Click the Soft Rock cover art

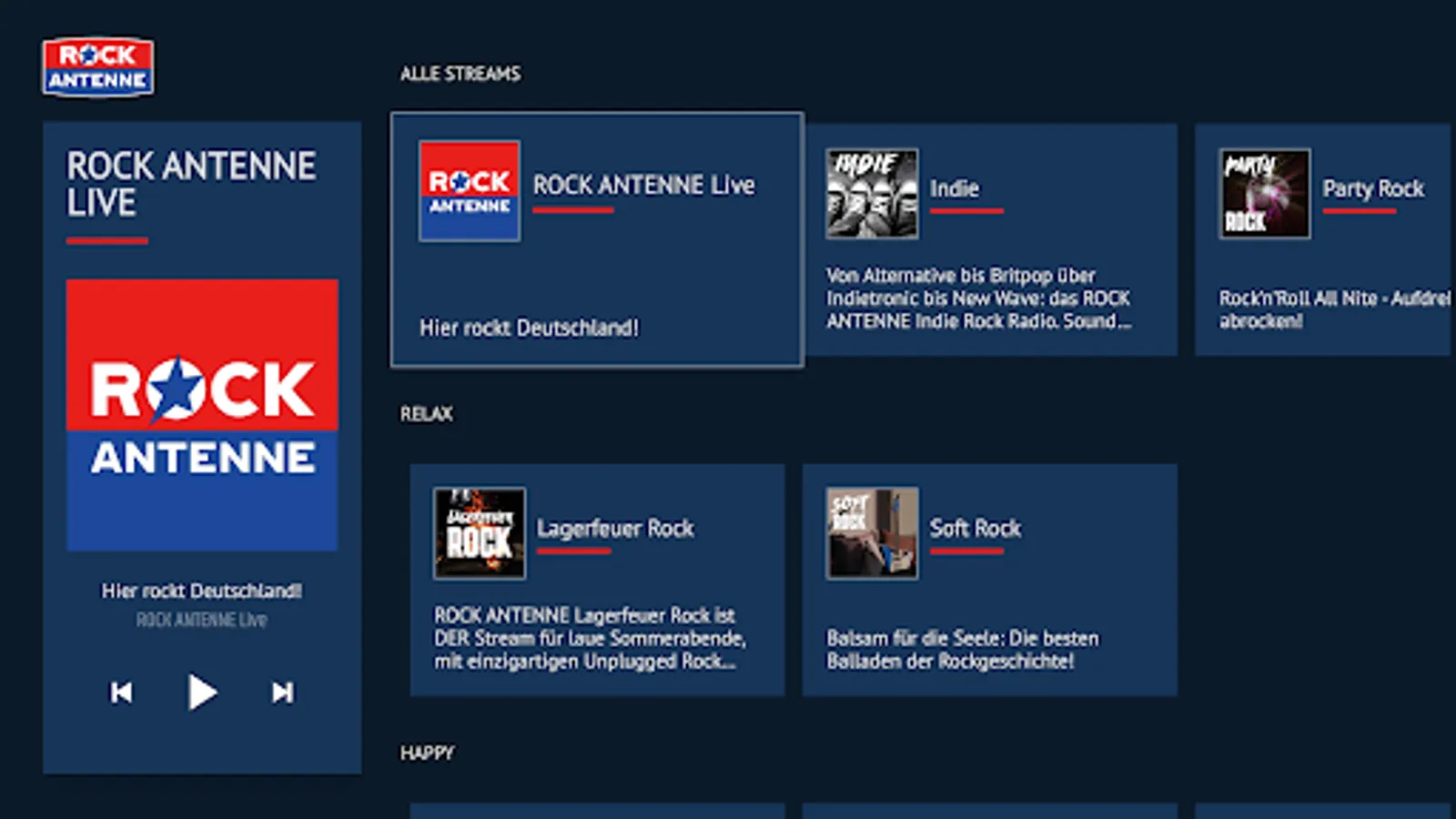(x=874, y=532)
